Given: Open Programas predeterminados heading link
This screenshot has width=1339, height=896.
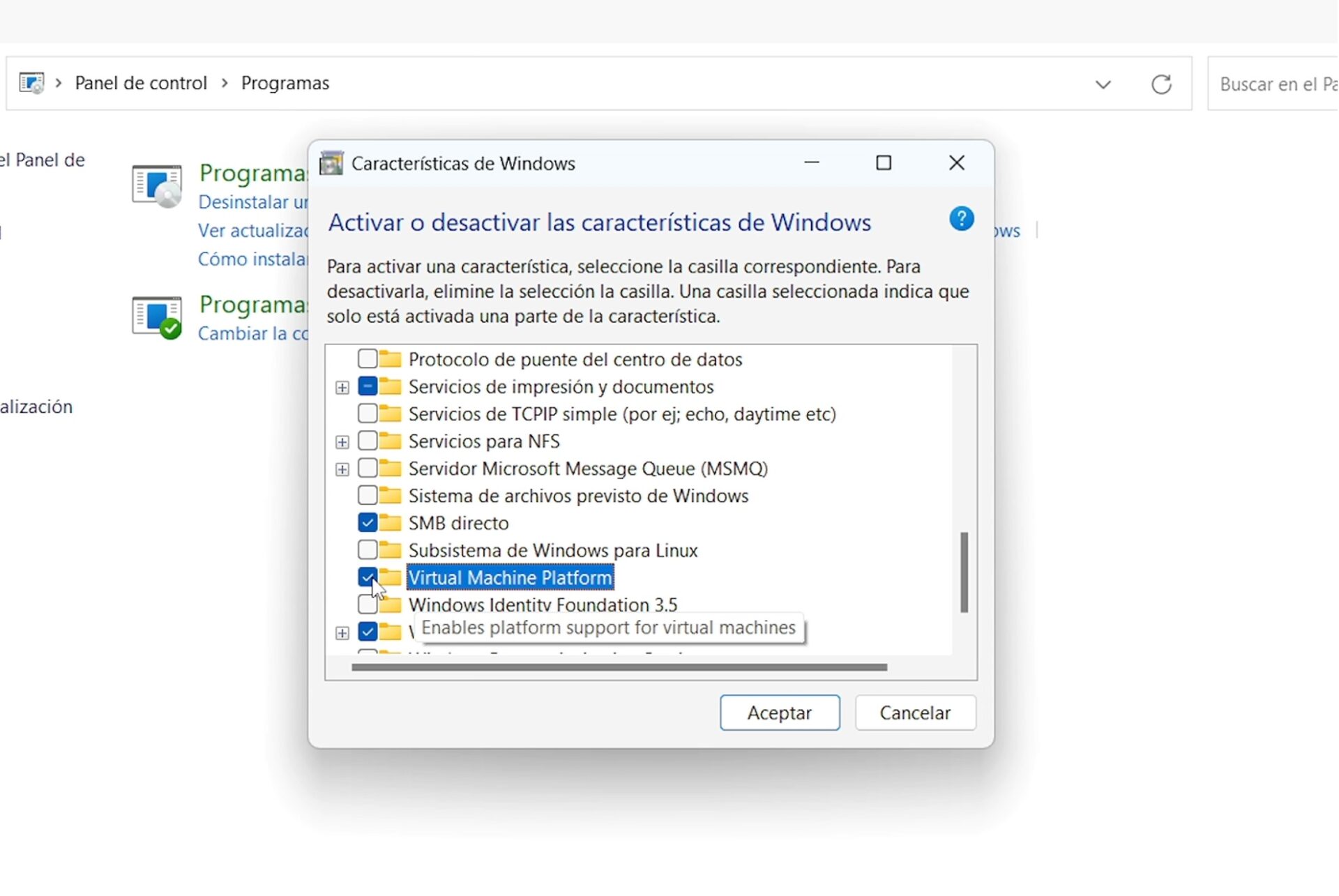Looking at the screenshot, I should [x=253, y=305].
